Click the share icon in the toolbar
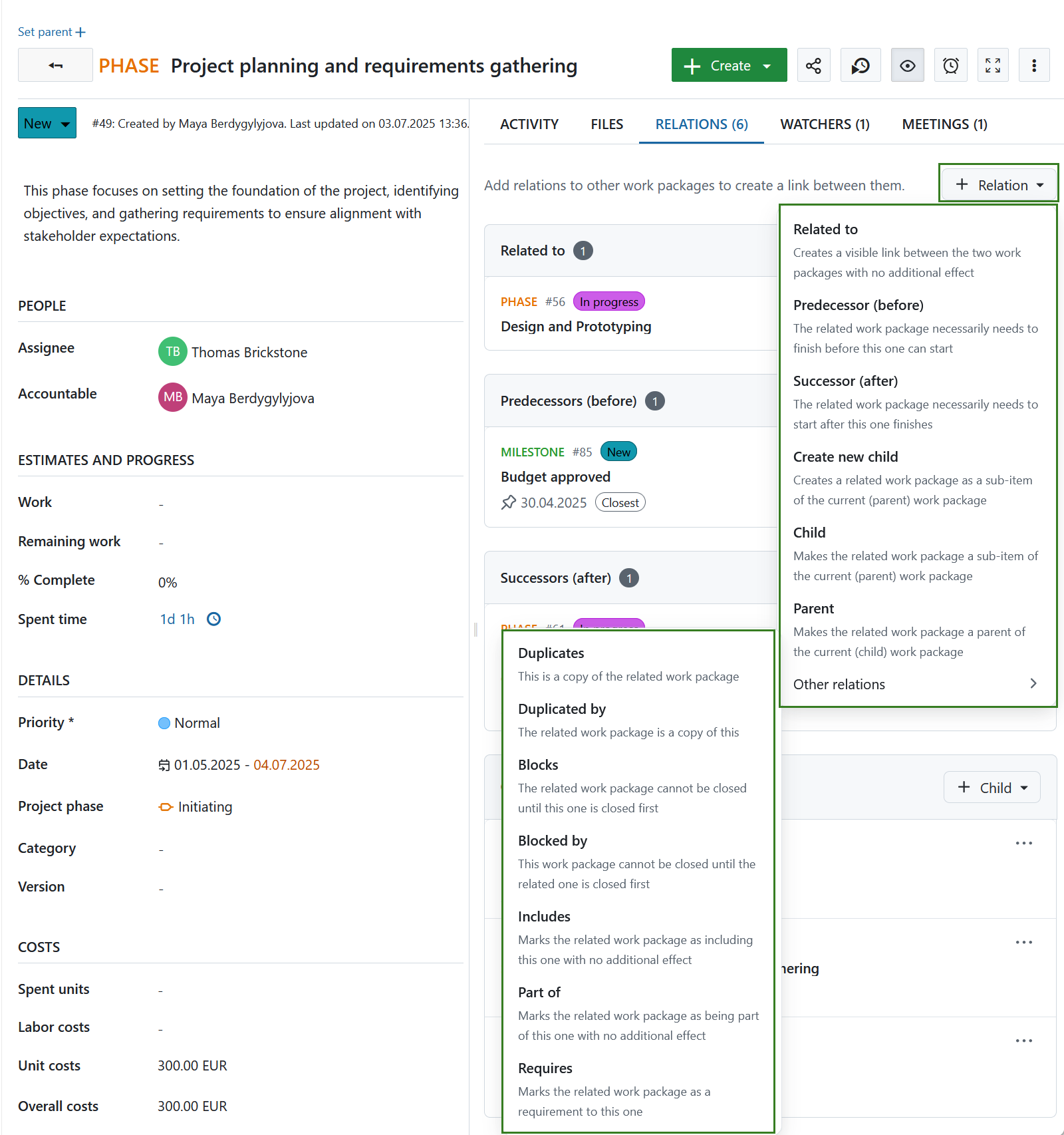Image resolution: width=1064 pixels, height=1135 pixels. tap(813, 65)
